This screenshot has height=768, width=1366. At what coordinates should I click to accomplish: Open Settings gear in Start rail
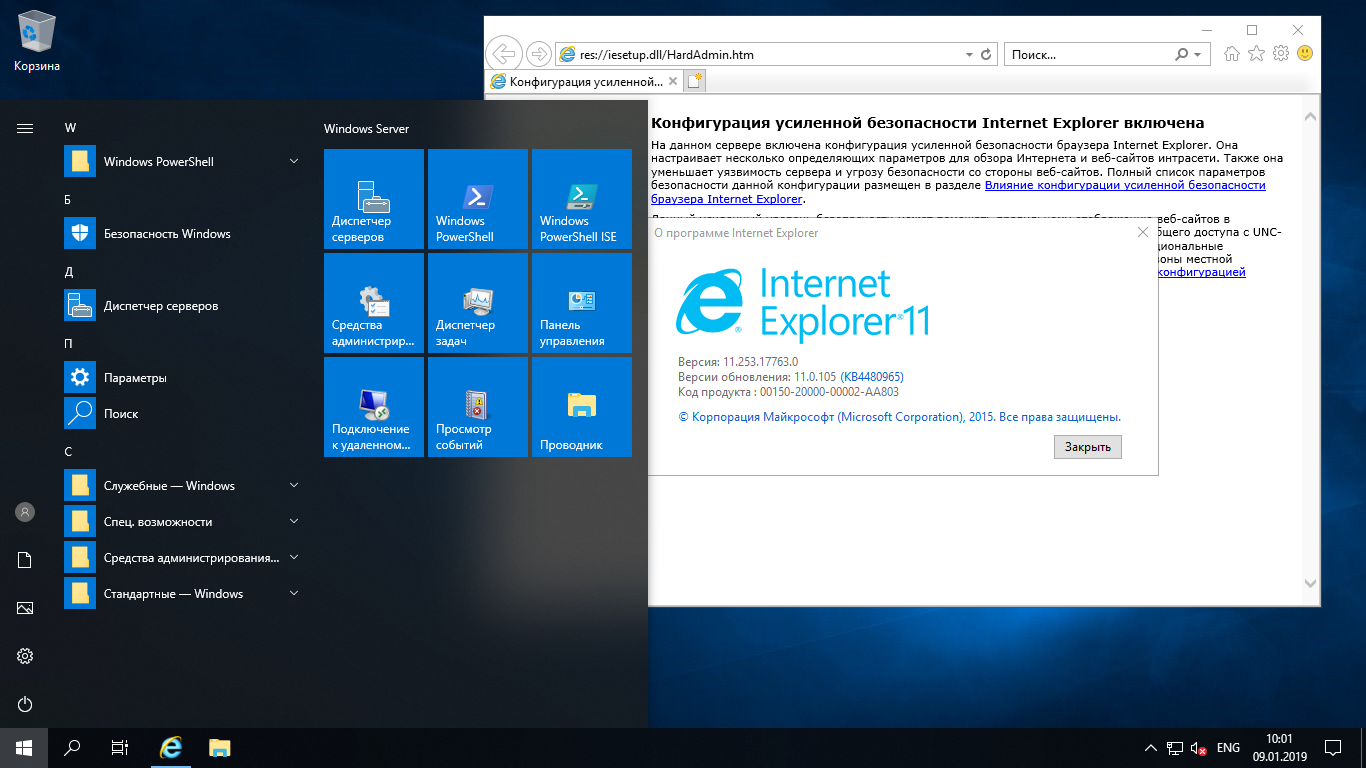point(25,656)
